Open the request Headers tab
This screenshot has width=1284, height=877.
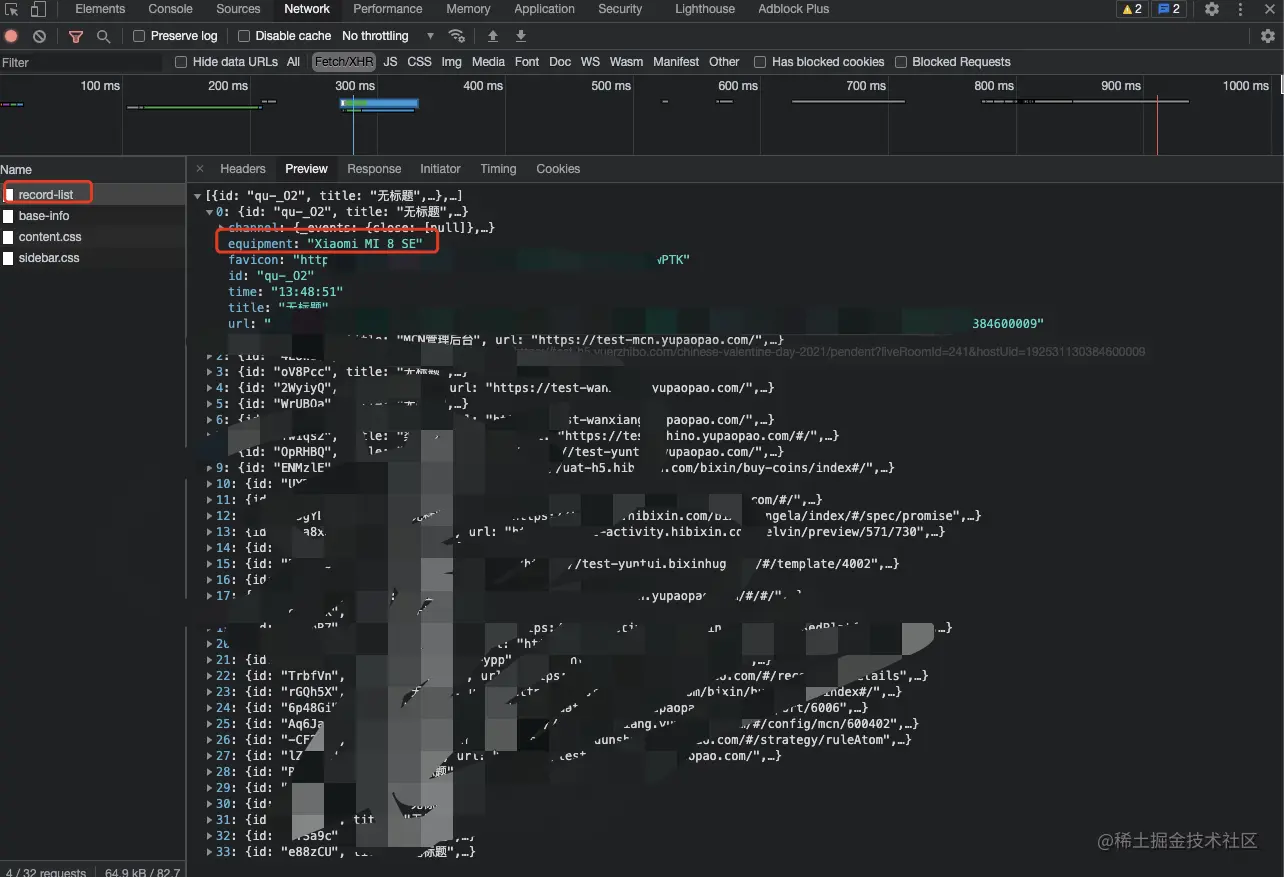click(243, 169)
